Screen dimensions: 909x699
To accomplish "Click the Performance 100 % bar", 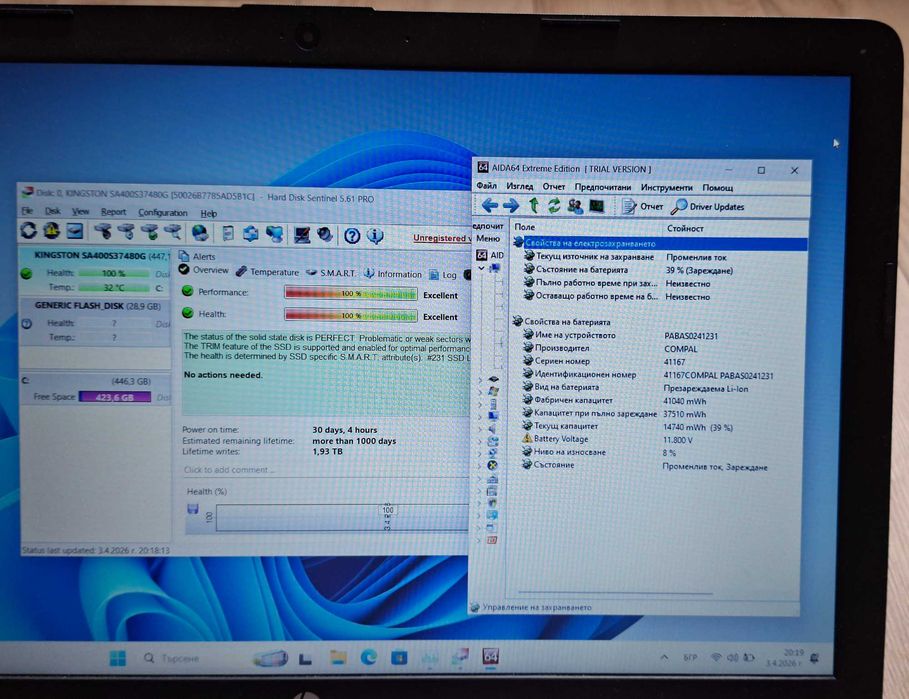I will pos(351,293).
